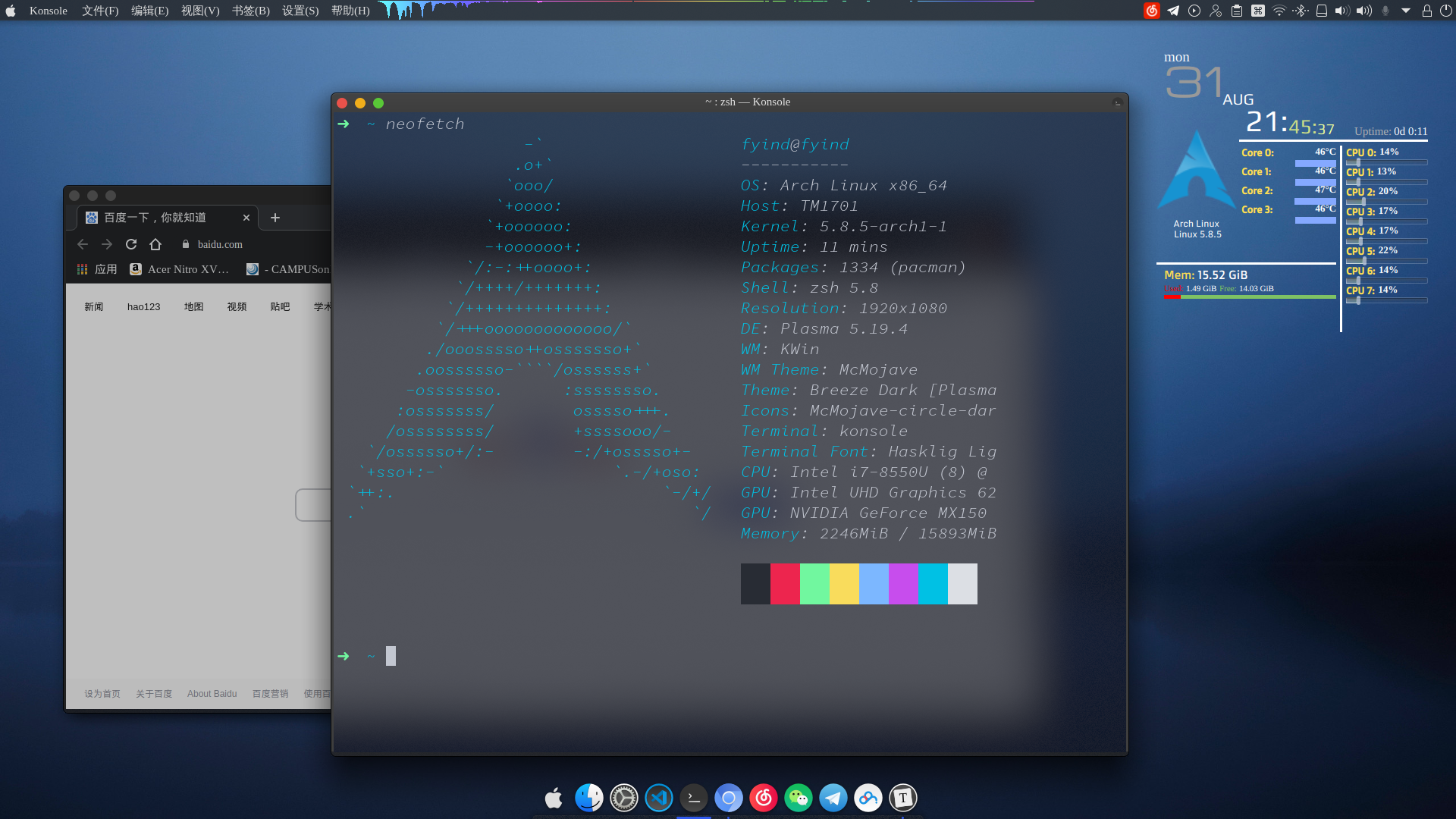Open a new tab in browser

(275, 218)
